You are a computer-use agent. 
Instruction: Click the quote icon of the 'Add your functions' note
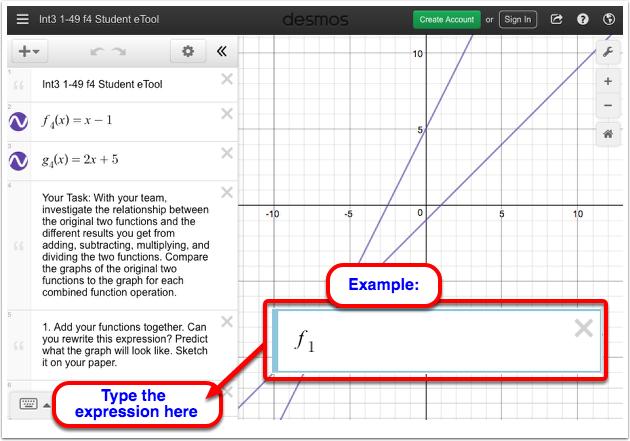[18, 345]
